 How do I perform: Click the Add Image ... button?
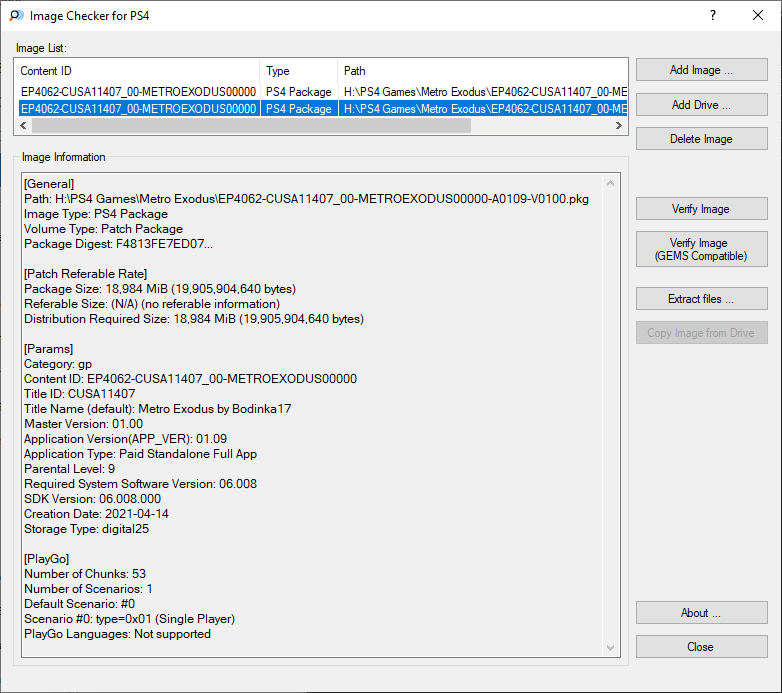tap(701, 70)
